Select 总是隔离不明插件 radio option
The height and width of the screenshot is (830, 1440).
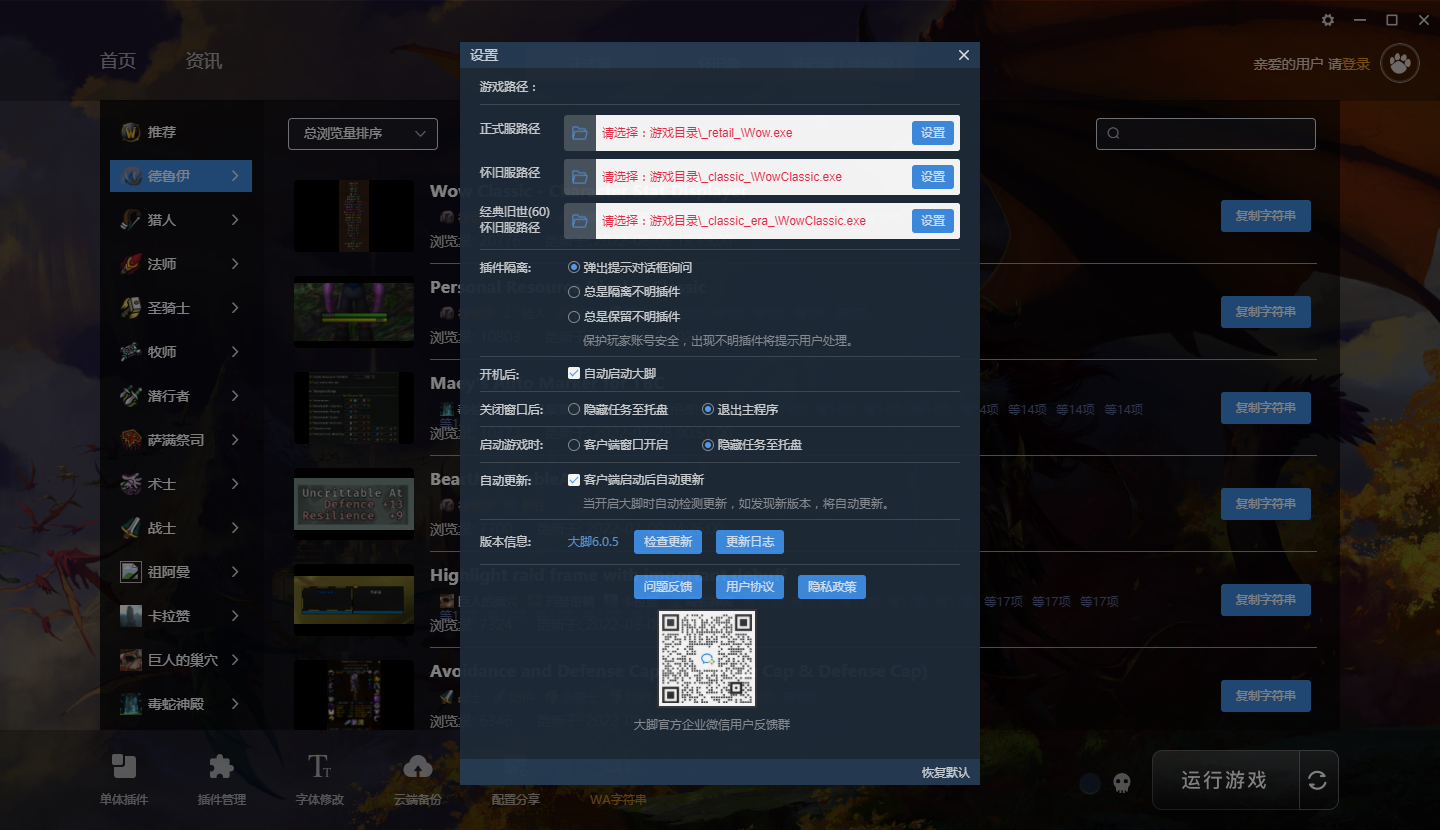(574, 292)
